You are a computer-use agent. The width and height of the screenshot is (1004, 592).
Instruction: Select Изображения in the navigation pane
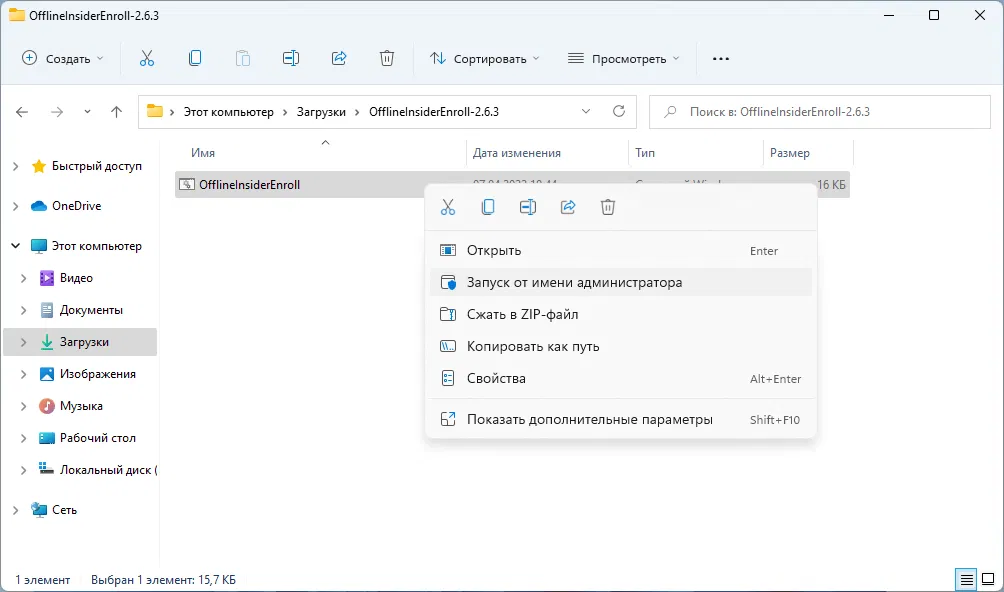97,374
